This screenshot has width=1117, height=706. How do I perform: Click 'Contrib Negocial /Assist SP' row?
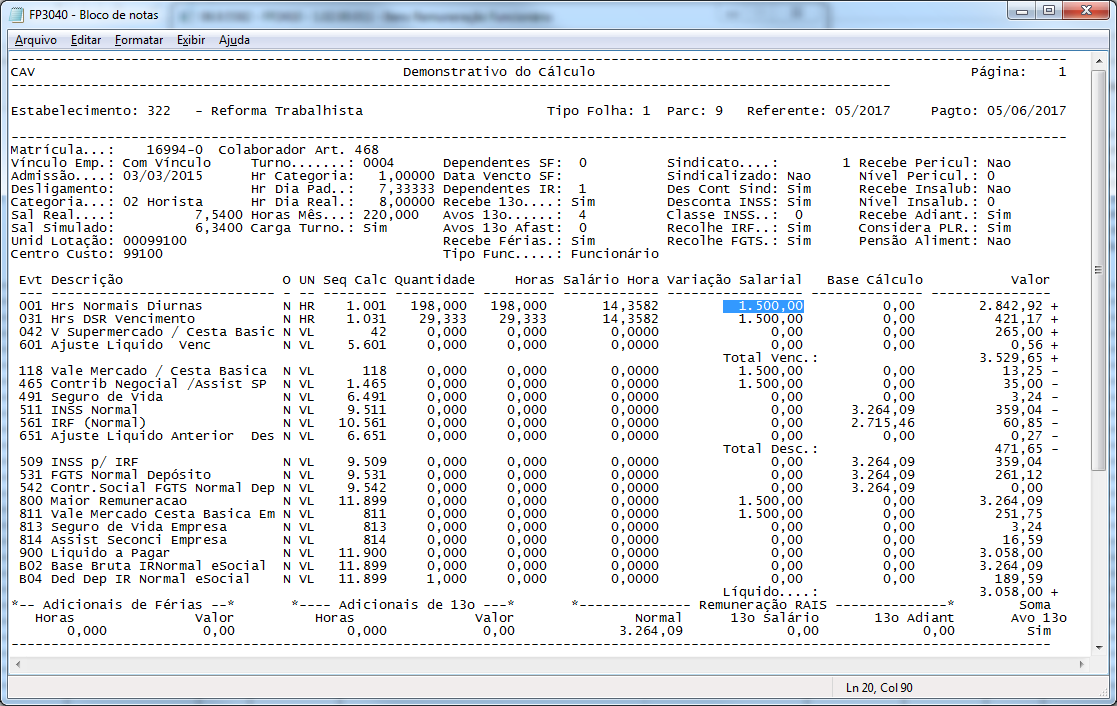tap(158, 384)
